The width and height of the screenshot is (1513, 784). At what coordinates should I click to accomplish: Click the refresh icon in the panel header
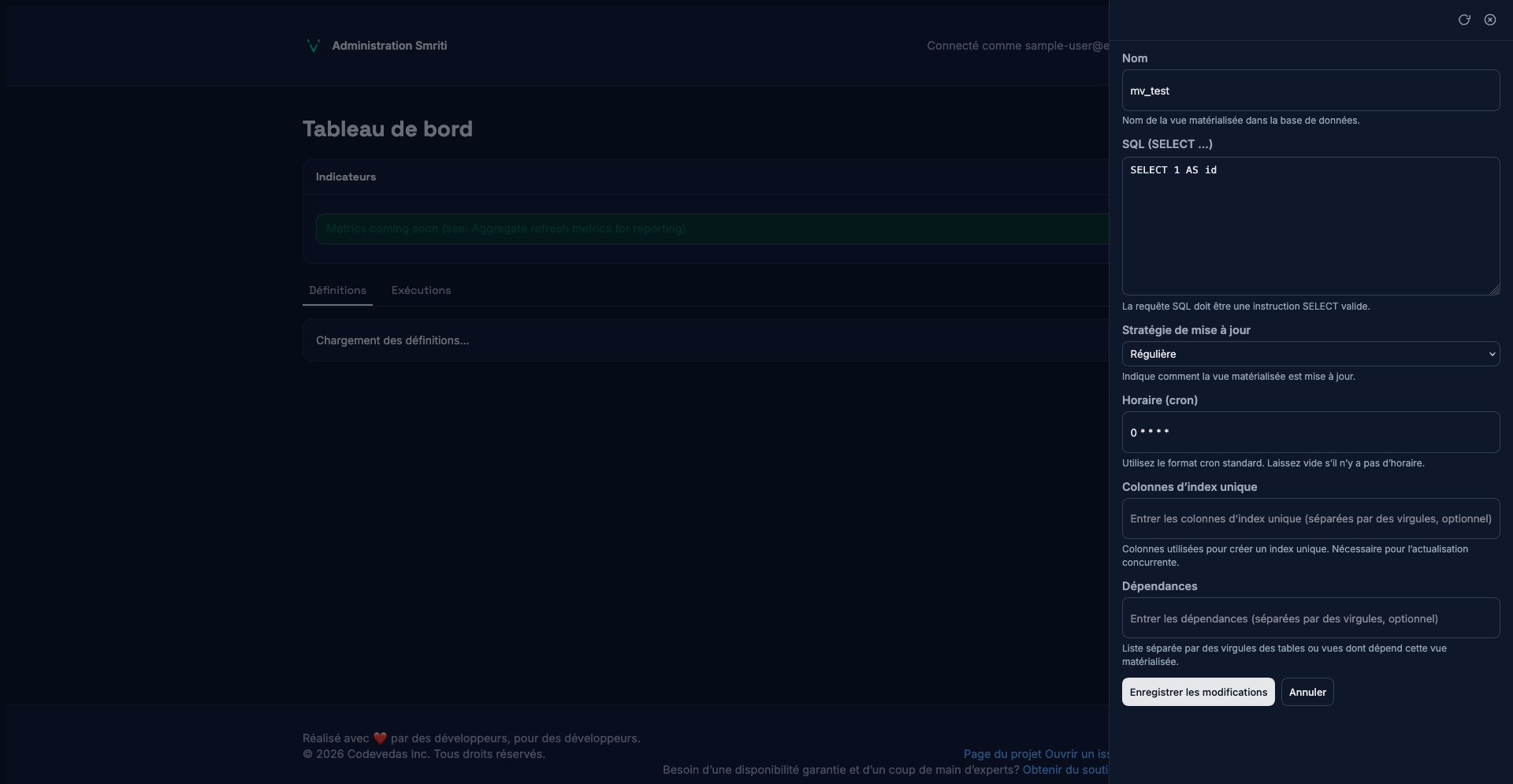pos(1464,20)
